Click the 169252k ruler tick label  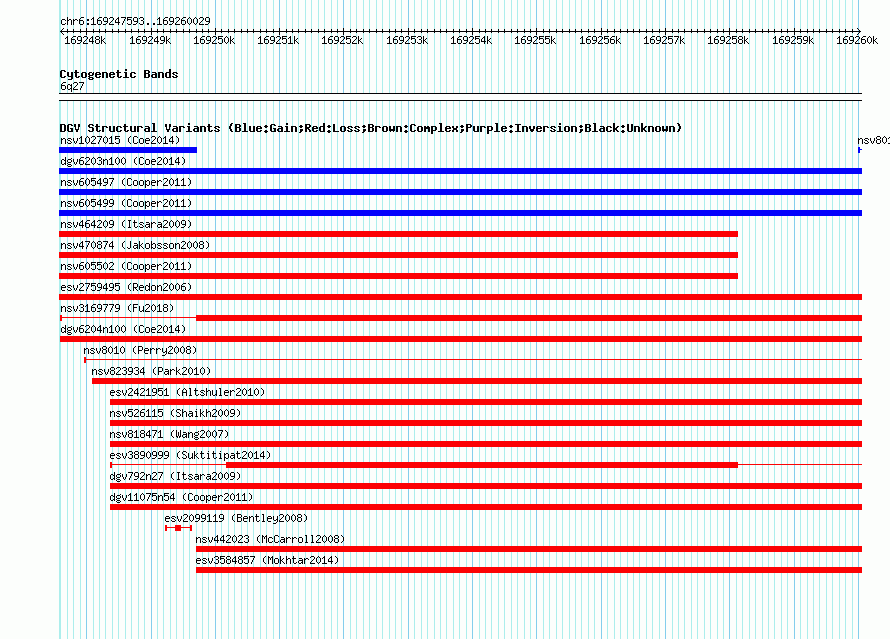tap(342, 40)
